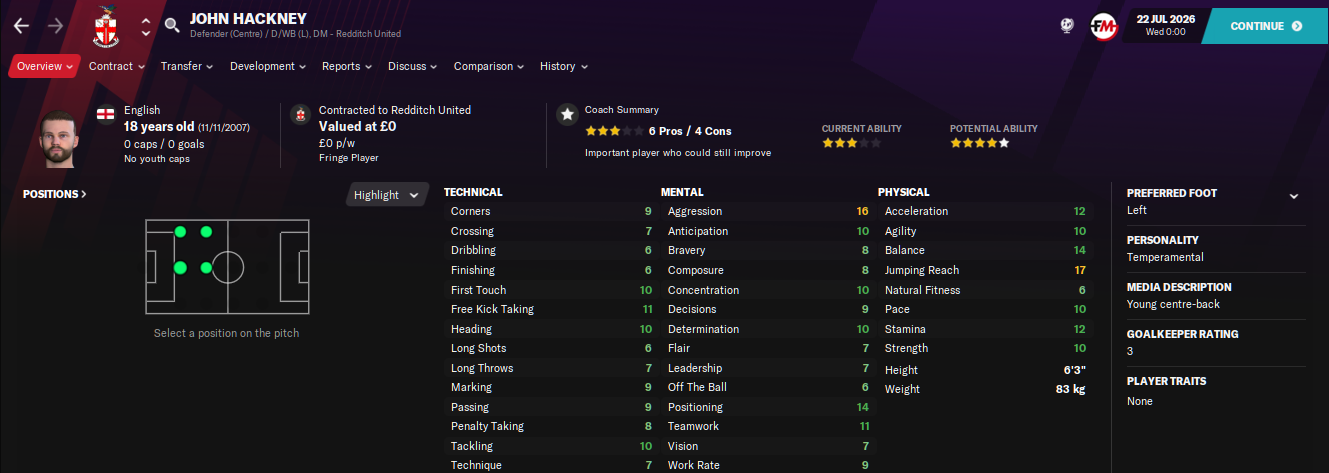Click the potential ability star rating
Image resolution: width=1329 pixels, height=473 pixels.
pos(980,143)
